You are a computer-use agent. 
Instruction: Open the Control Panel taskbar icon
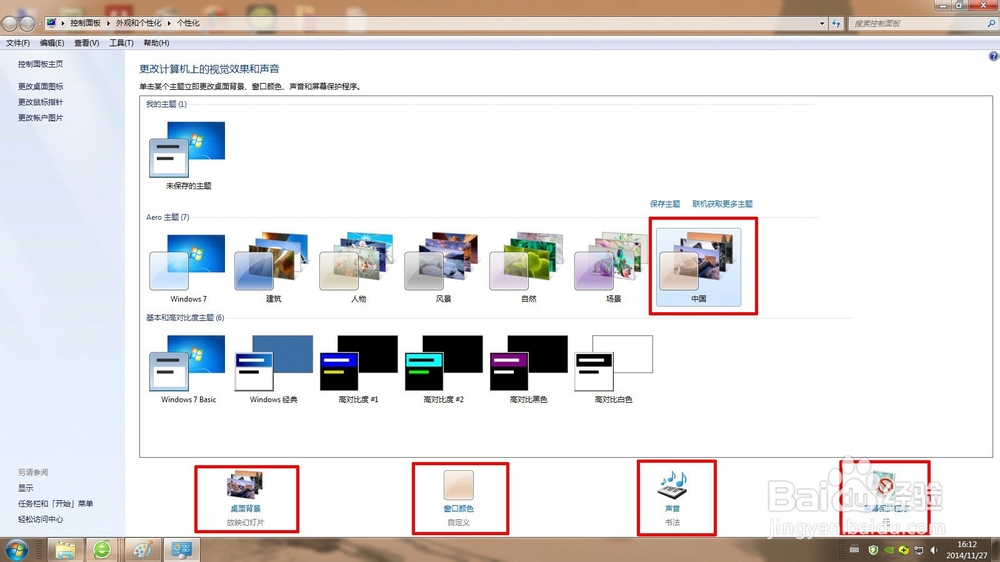pyautogui.click(x=182, y=549)
